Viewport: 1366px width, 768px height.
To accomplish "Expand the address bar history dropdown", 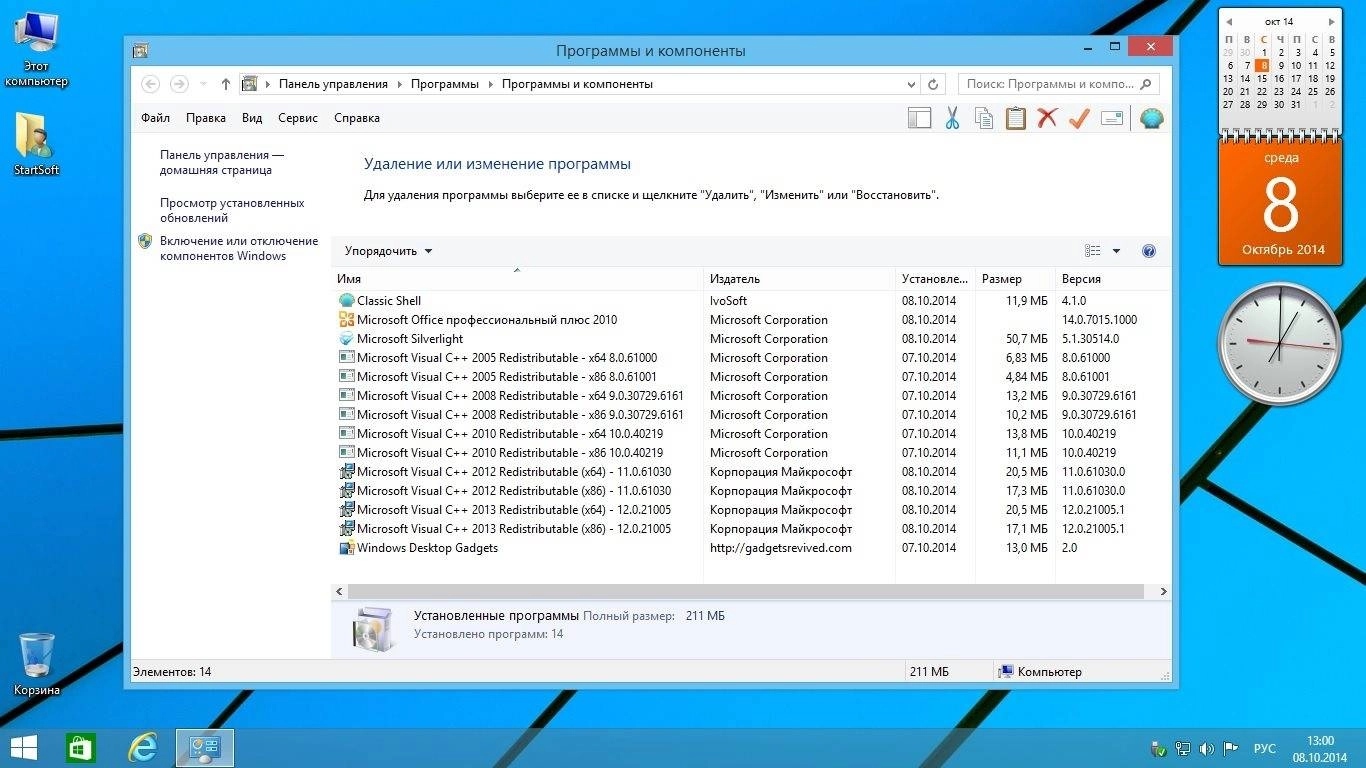I will pyautogui.click(x=911, y=84).
